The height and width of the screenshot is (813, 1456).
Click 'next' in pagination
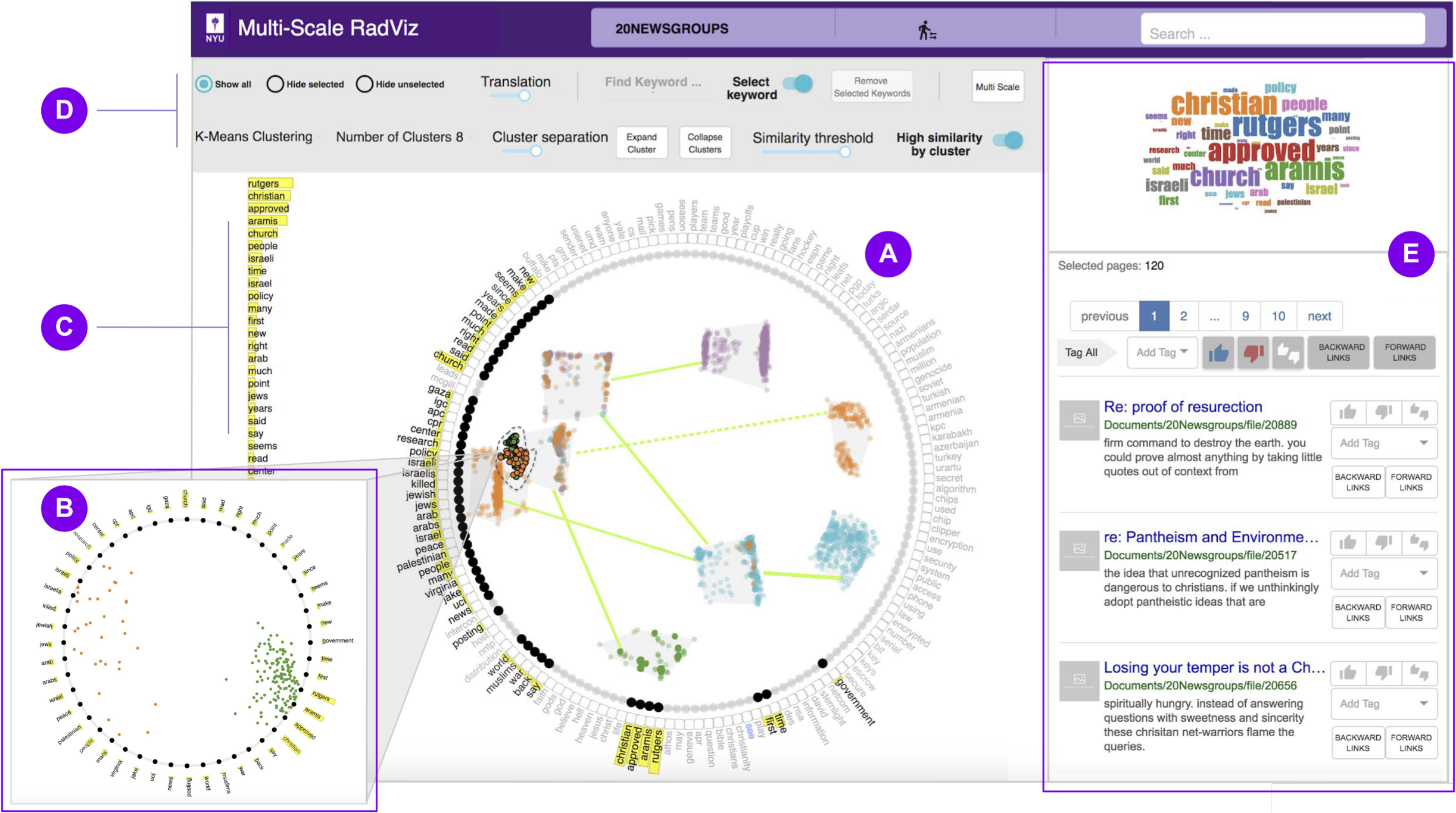(x=1319, y=316)
